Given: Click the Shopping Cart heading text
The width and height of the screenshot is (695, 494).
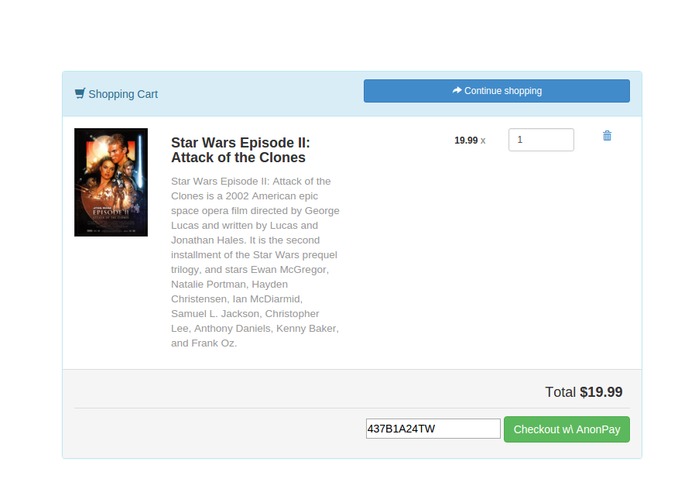Looking at the screenshot, I should coord(123,94).
